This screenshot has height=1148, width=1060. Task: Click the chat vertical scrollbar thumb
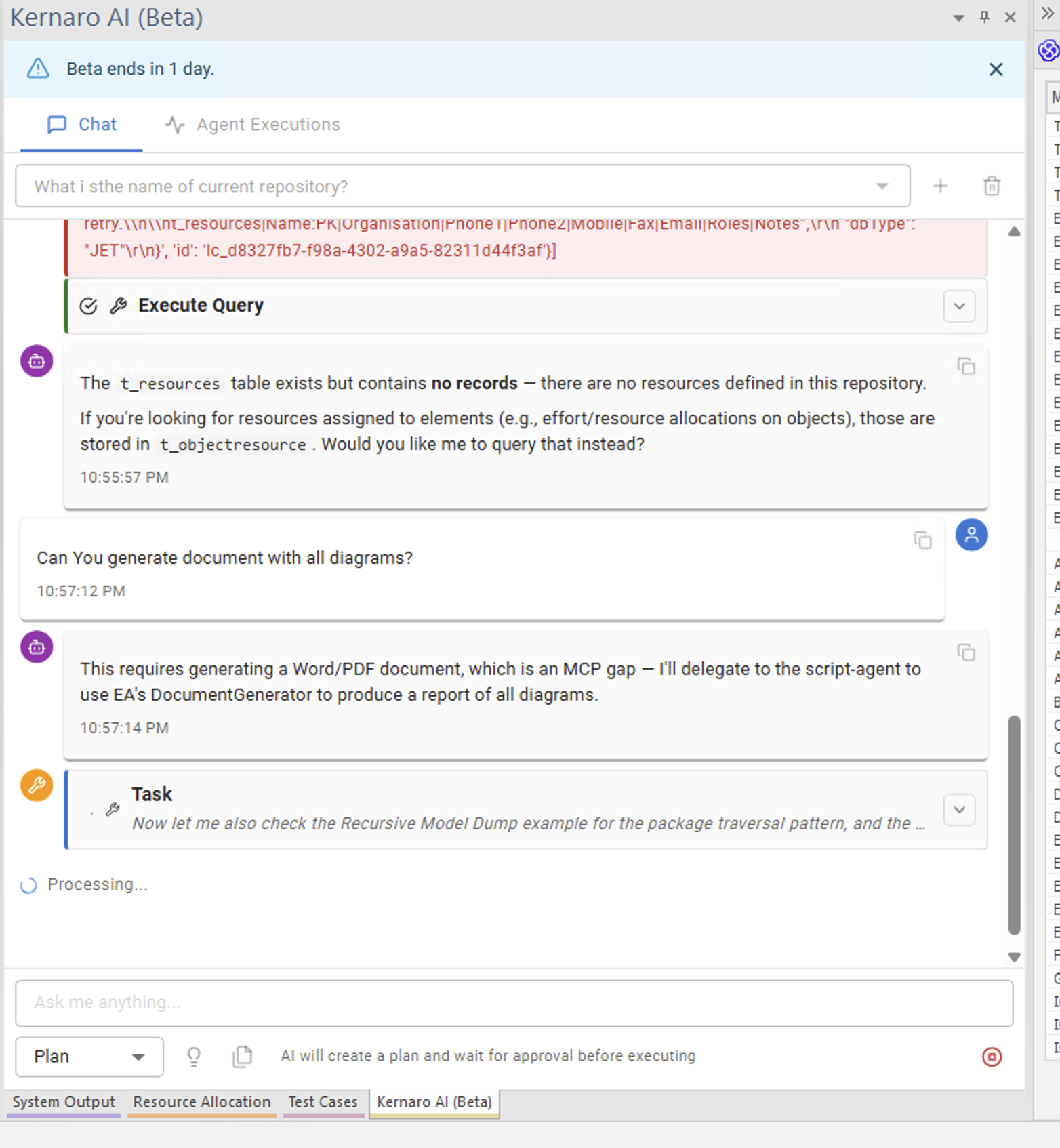[x=1014, y=825]
